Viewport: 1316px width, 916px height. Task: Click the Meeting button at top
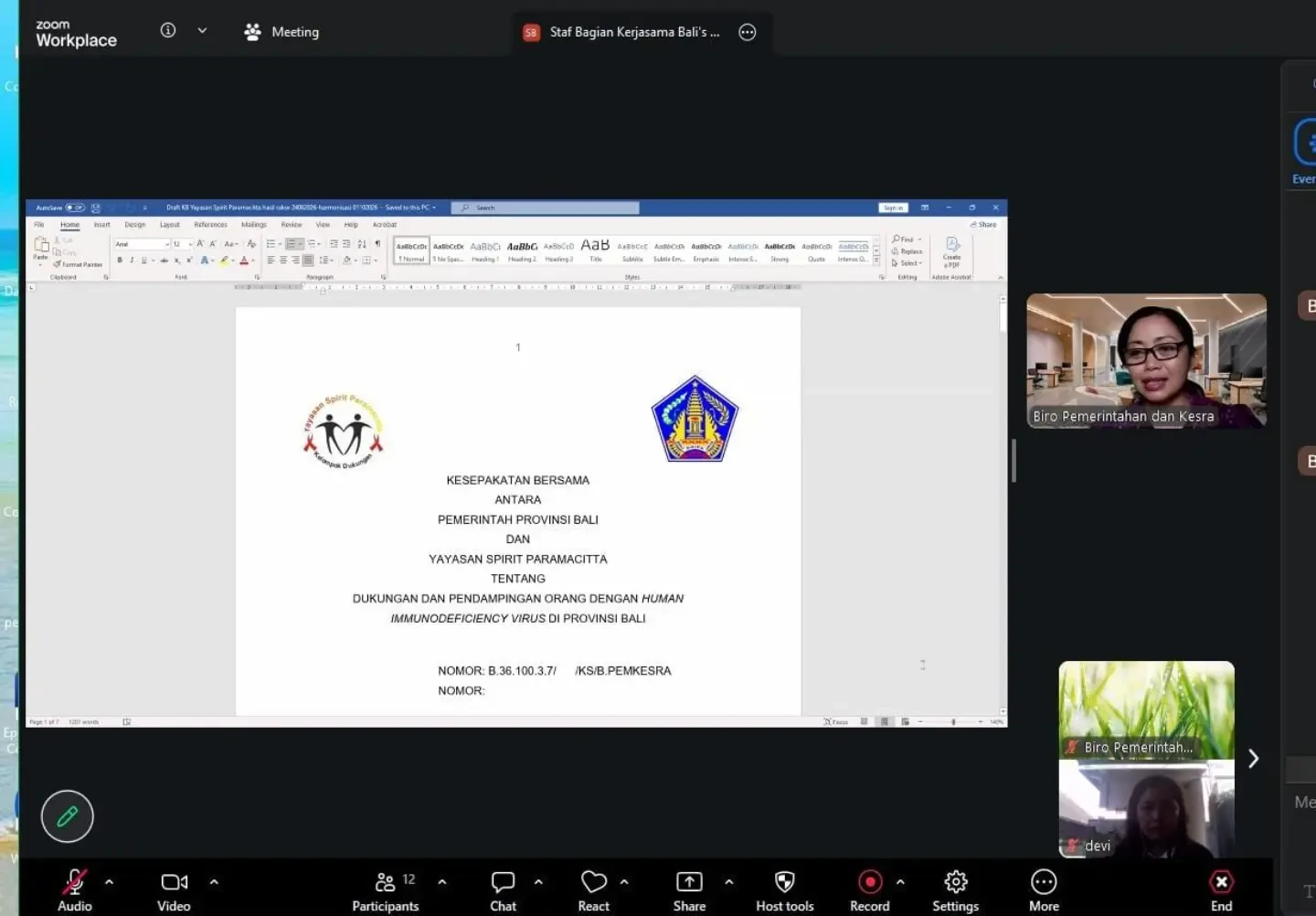coord(281,32)
